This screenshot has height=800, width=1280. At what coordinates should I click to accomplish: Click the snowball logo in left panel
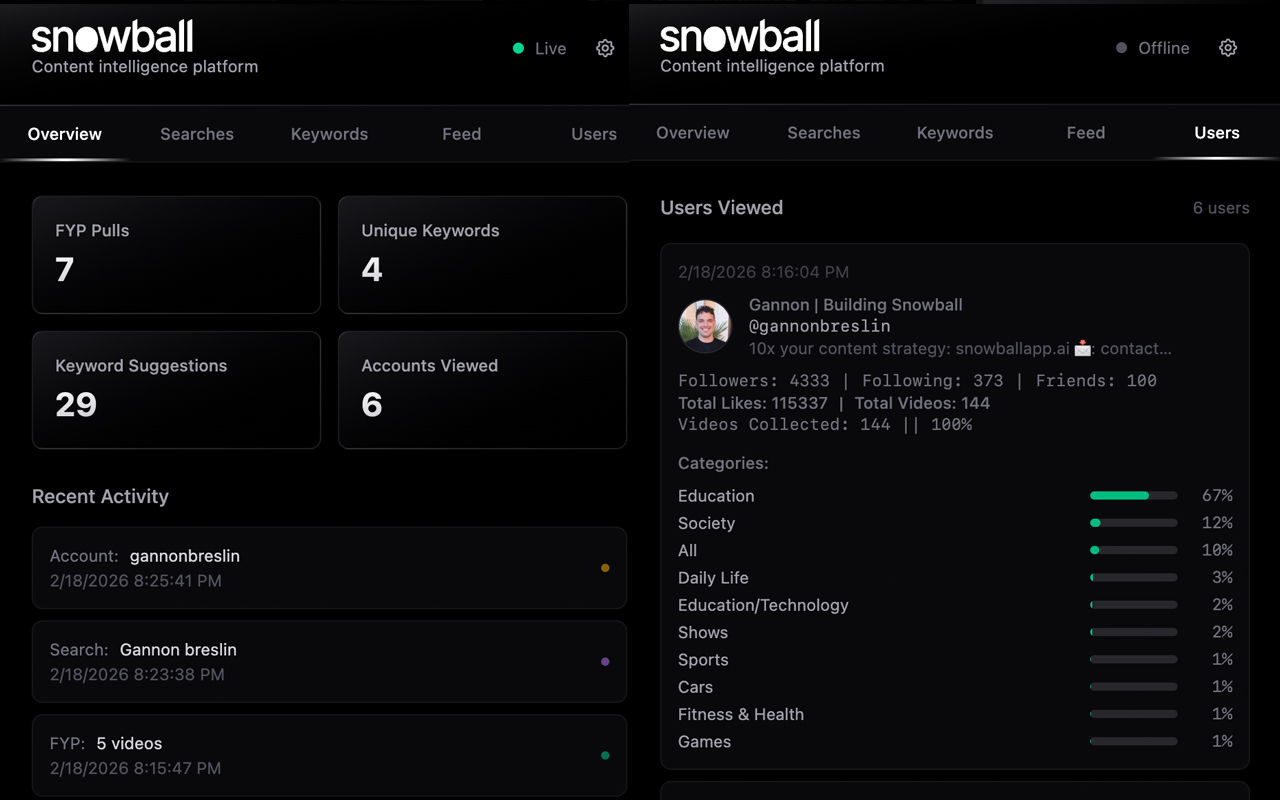112,38
